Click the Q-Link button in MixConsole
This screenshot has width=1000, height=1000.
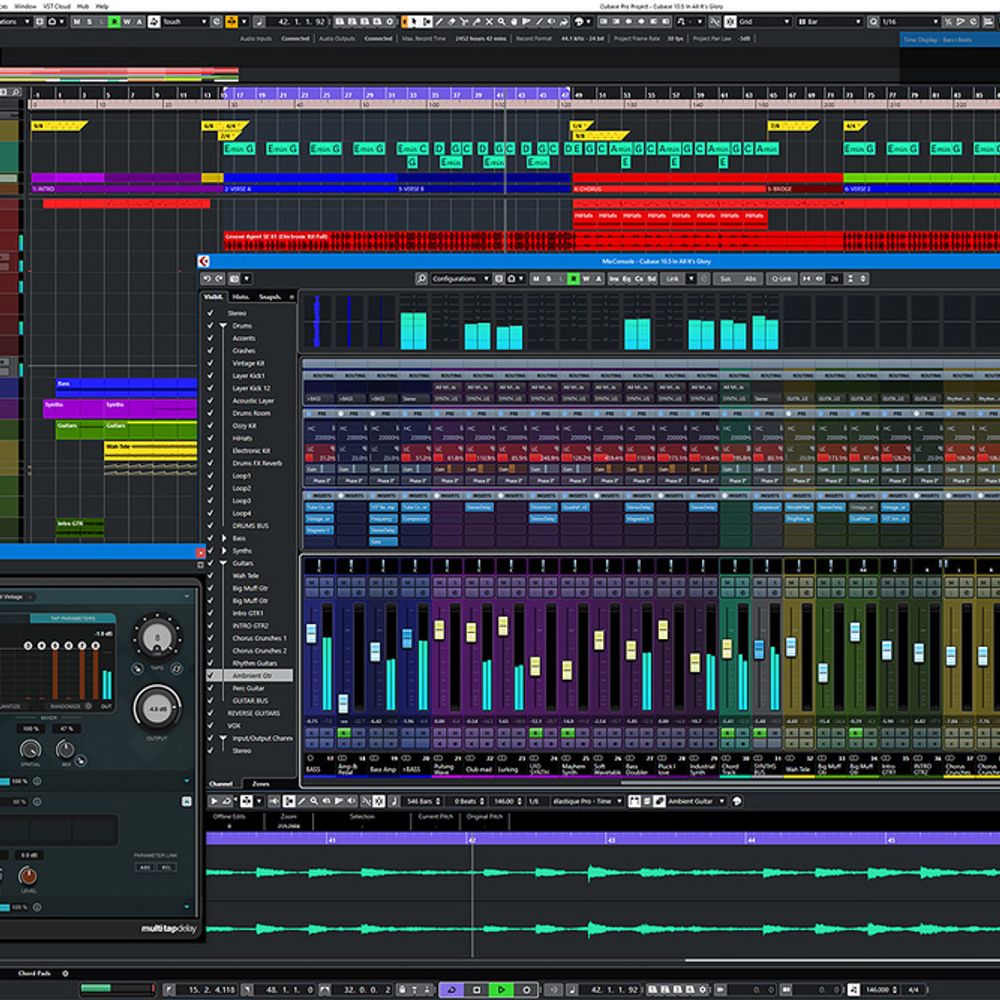point(780,279)
